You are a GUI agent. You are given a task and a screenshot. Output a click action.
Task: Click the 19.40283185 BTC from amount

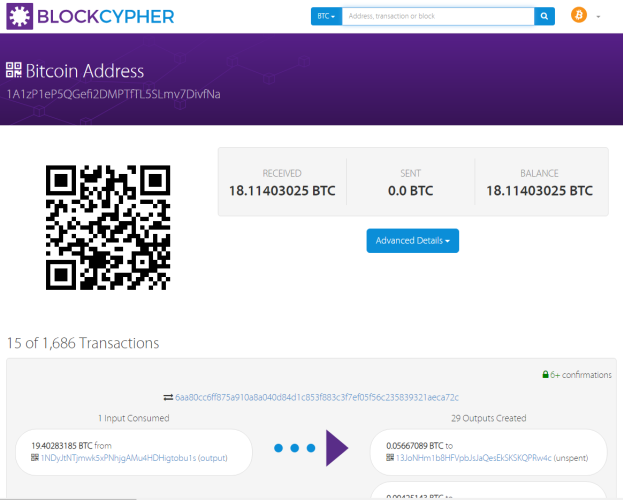[72, 446]
